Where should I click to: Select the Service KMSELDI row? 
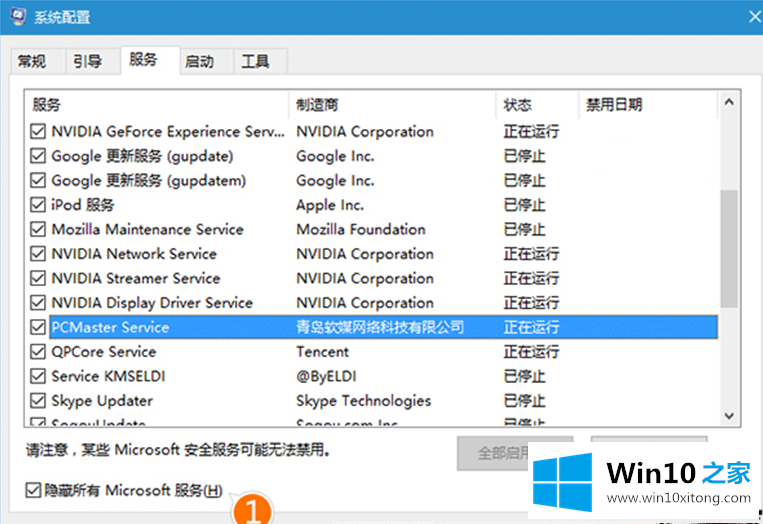click(373, 376)
